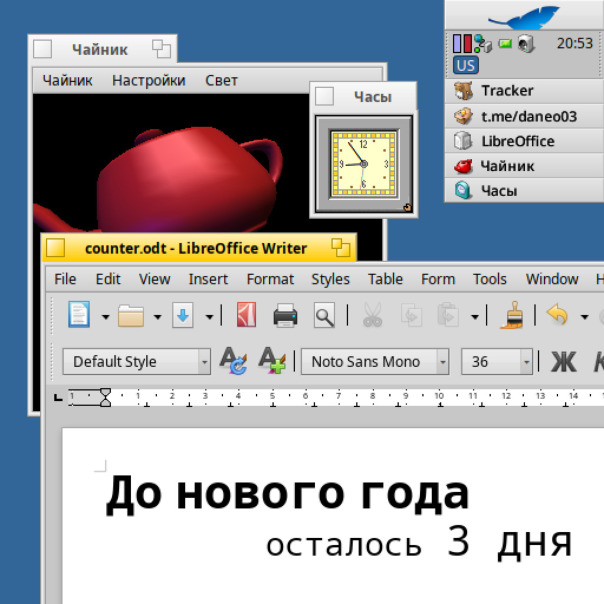
Task: Open the Insert menu in Writer
Action: (x=208, y=279)
